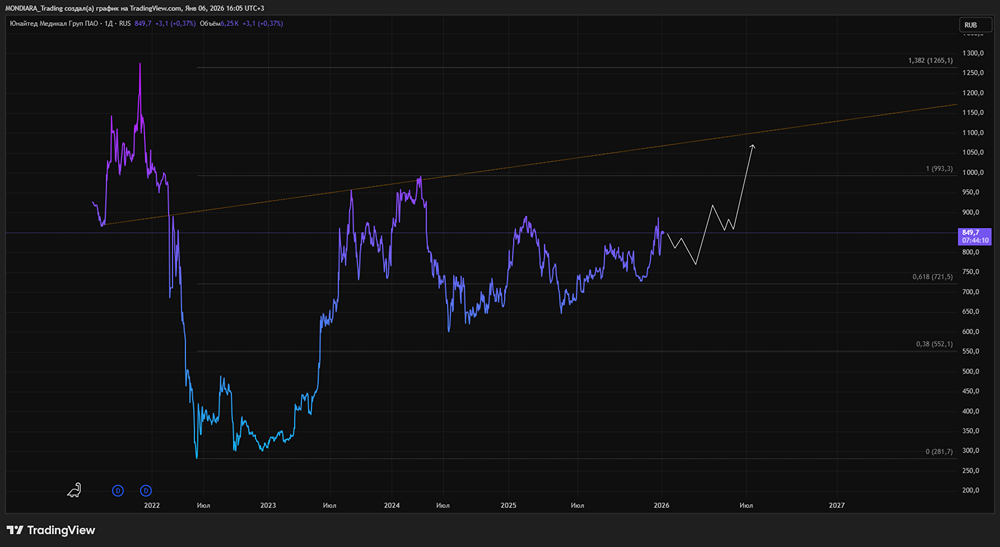
Task: Click the 450,0 price scale label
Action: tap(973, 391)
